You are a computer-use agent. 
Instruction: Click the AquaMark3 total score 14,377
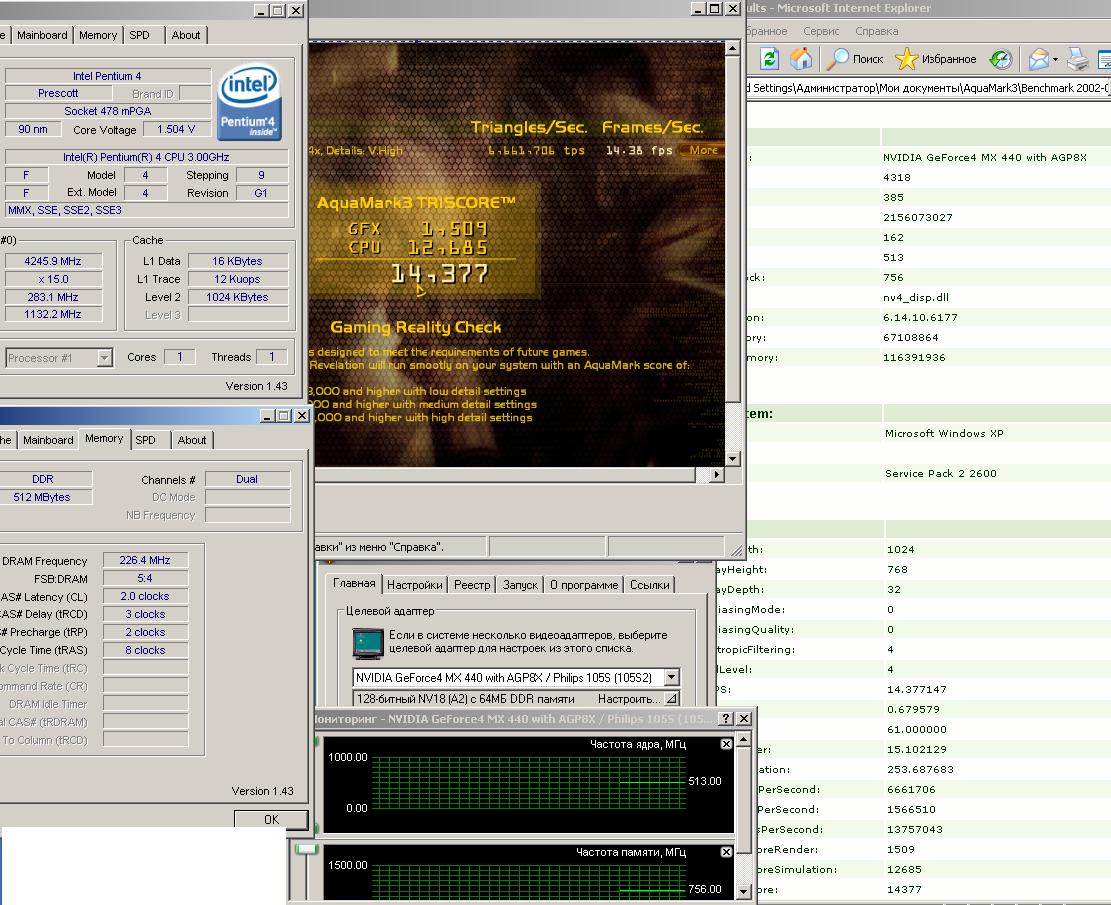coord(440,274)
